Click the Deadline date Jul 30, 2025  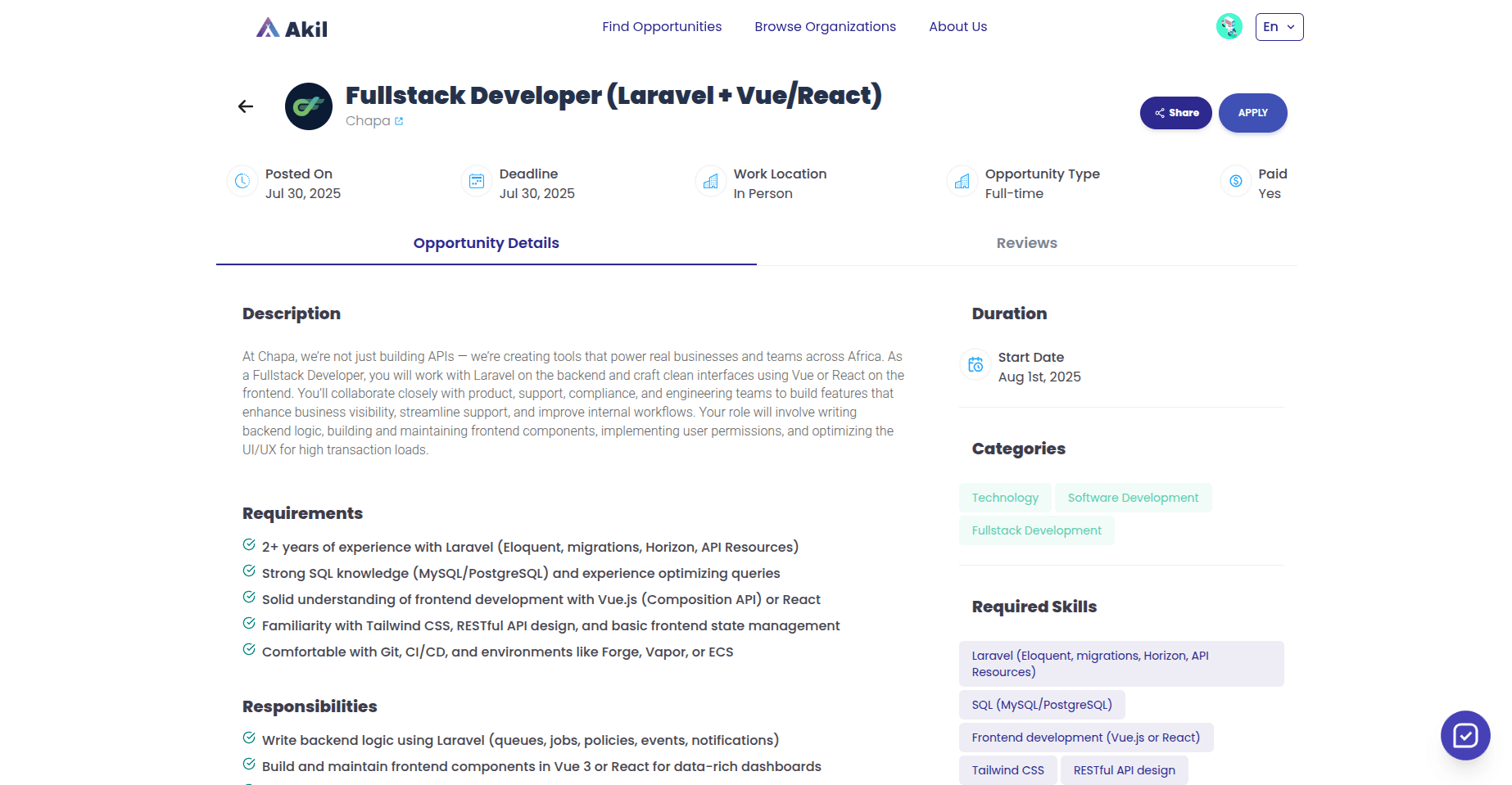(537, 194)
